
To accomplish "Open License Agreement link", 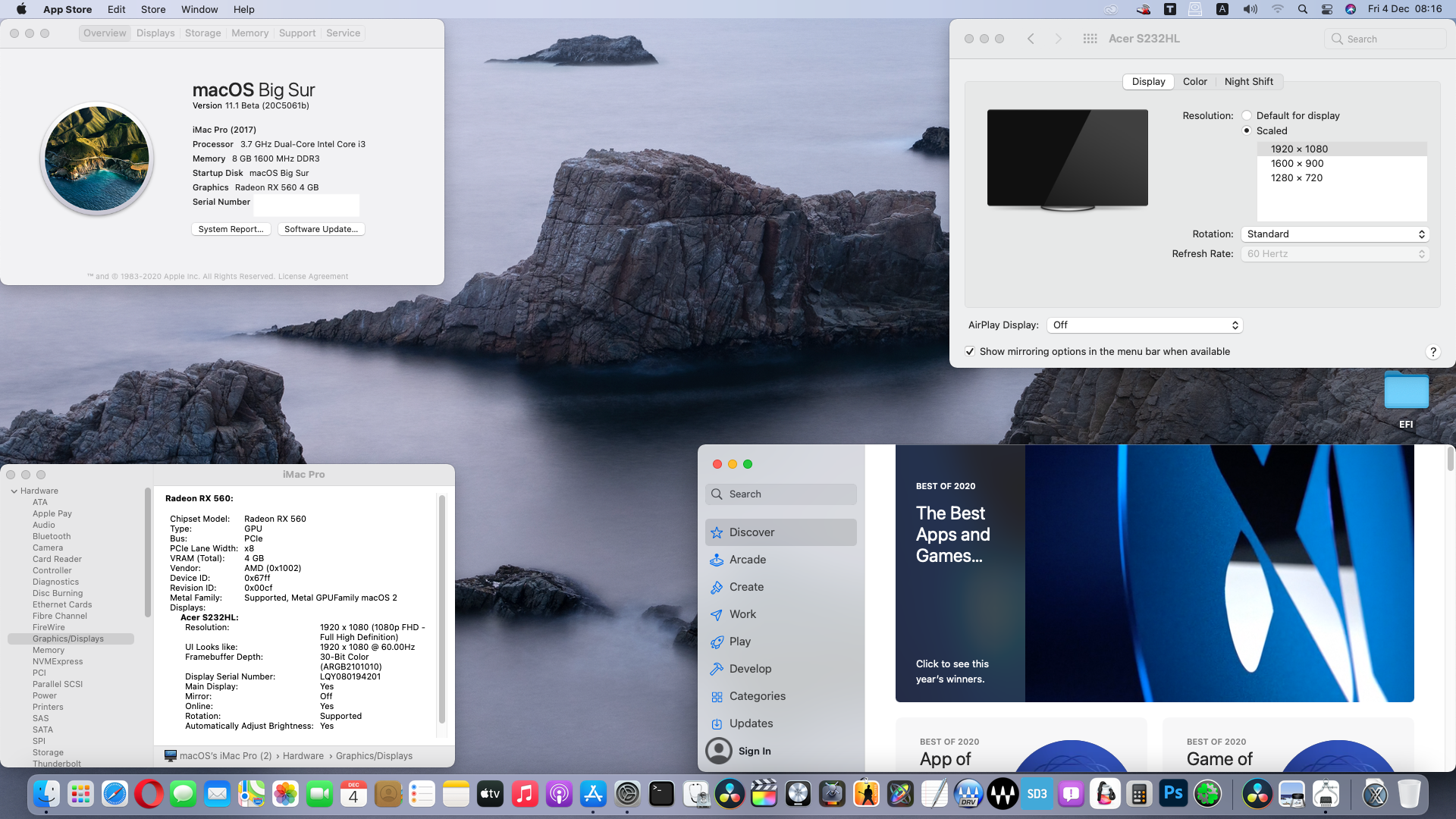I will click(x=313, y=277).
